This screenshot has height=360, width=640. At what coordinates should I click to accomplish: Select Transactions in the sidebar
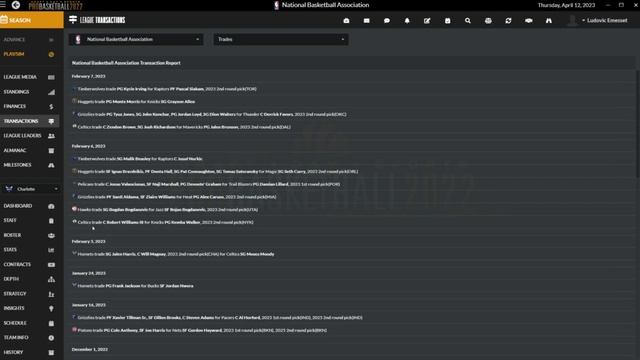tap(29, 121)
